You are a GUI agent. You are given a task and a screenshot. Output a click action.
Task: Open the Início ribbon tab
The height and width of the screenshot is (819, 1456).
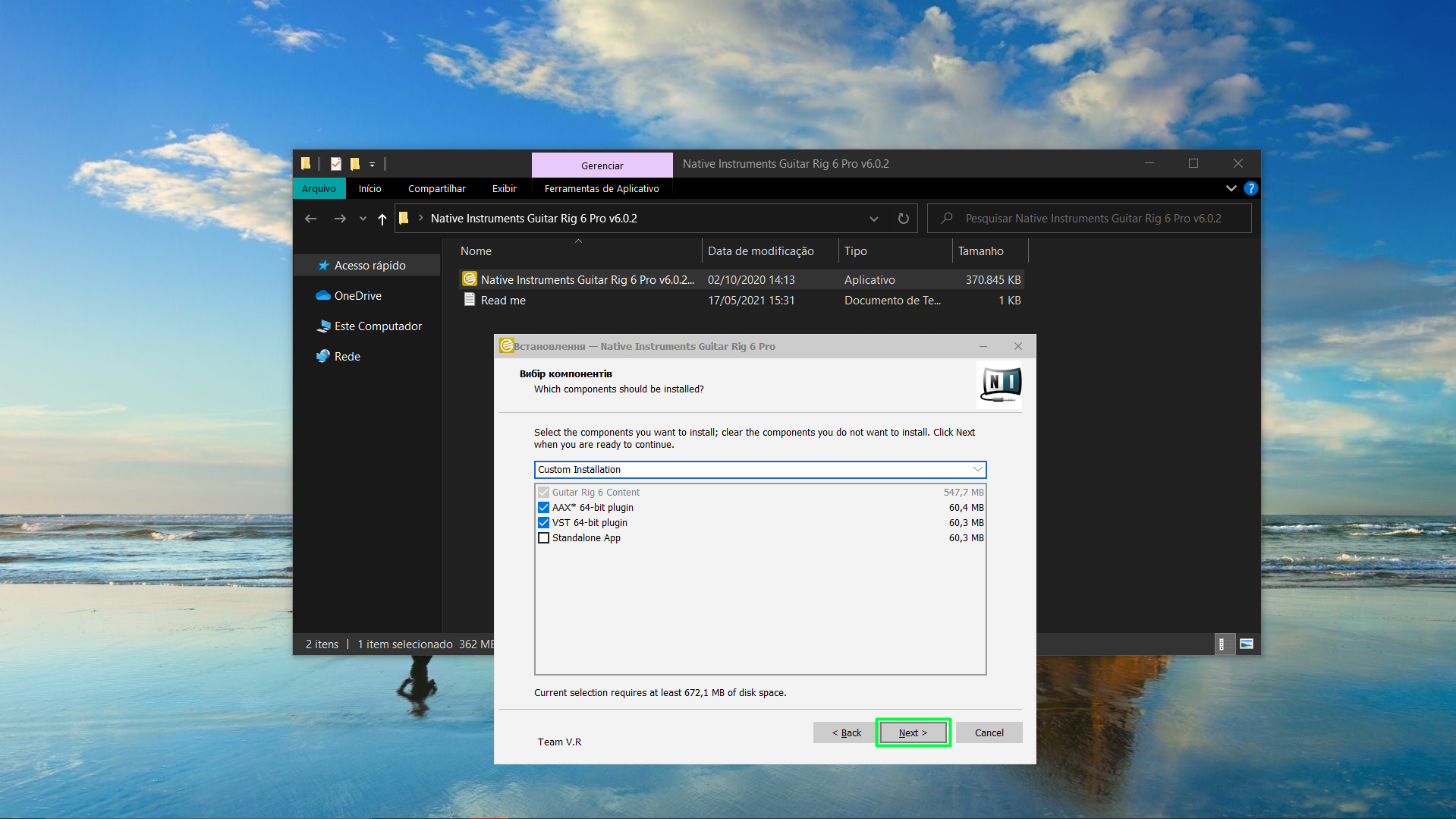[x=370, y=188]
